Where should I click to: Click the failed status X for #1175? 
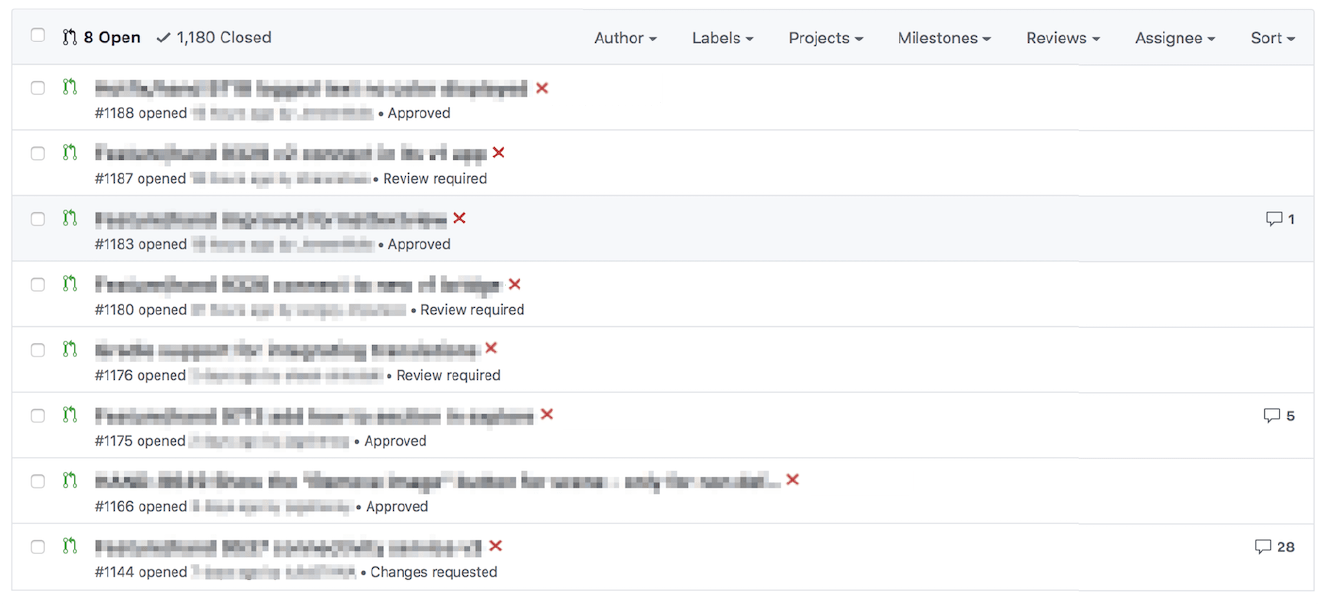pos(547,414)
